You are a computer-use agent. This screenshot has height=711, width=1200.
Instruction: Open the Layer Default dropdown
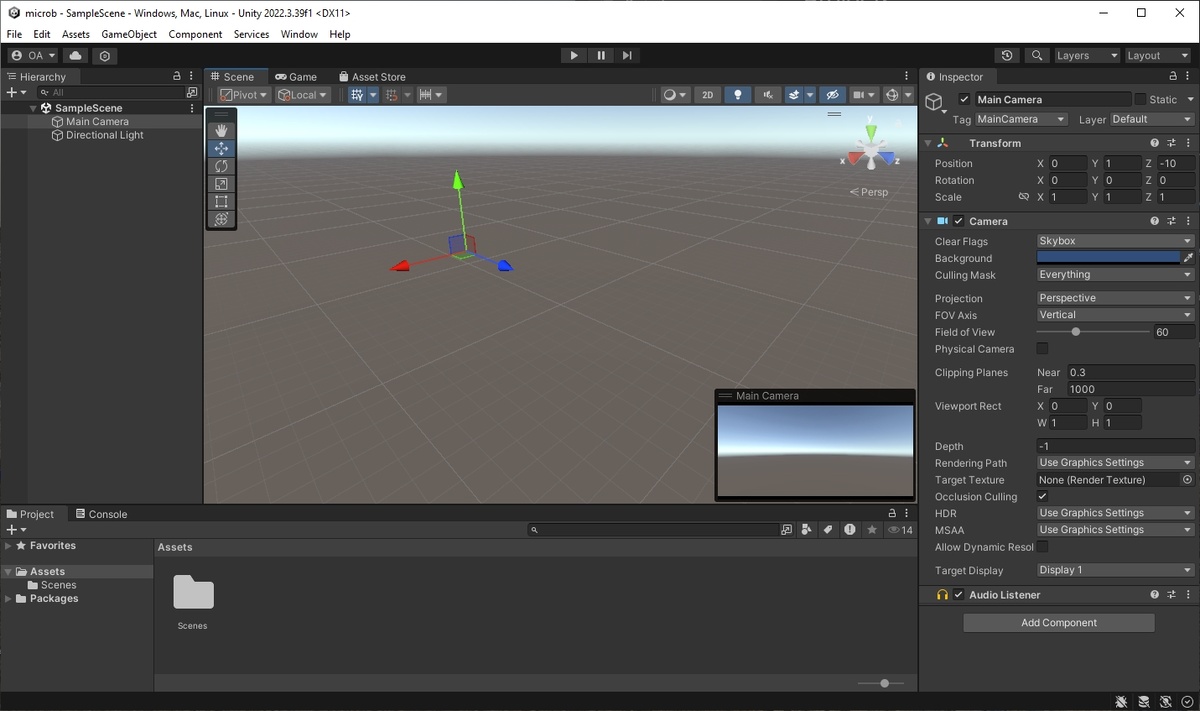(x=1151, y=119)
